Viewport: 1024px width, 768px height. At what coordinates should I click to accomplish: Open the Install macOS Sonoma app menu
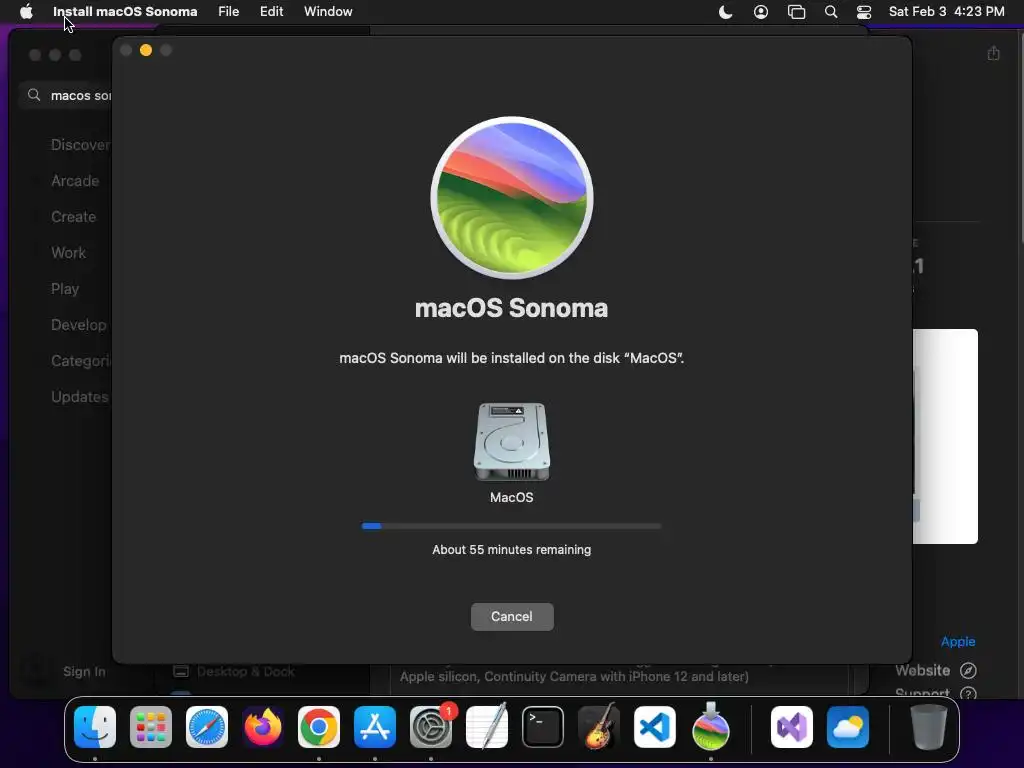pyautogui.click(x=125, y=12)
